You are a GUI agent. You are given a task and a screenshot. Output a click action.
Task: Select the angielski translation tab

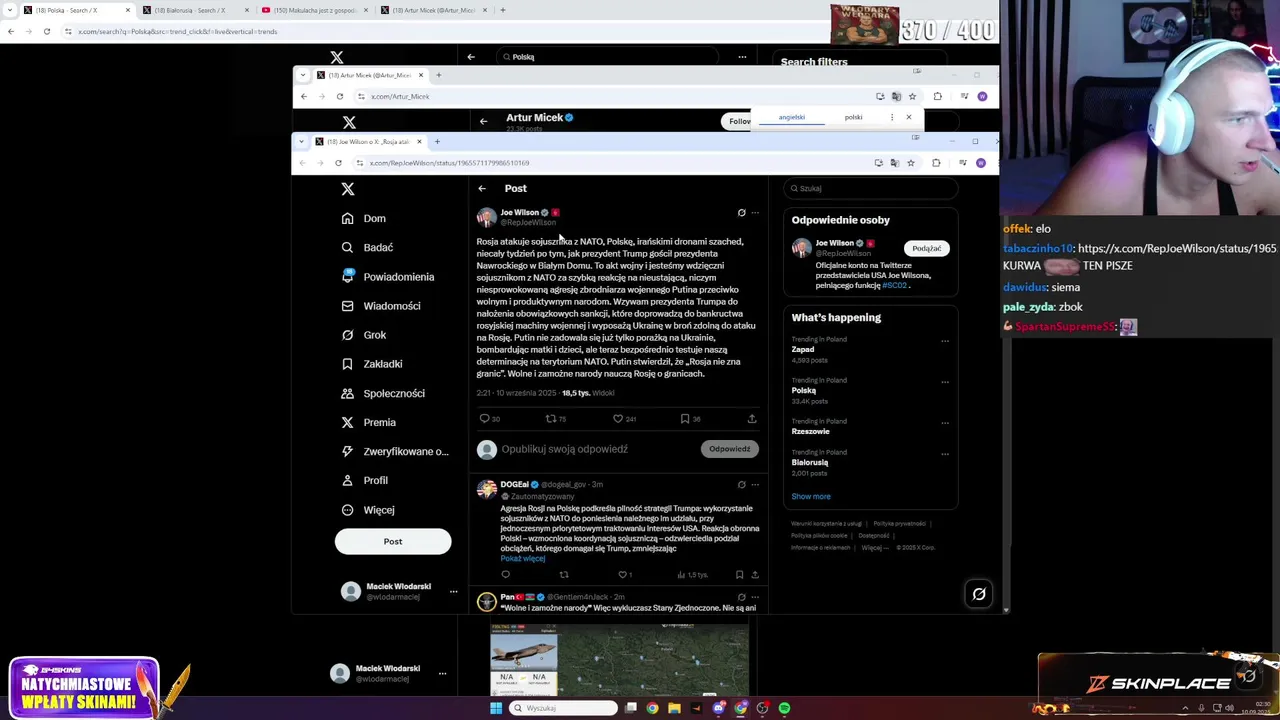[792, 117]
